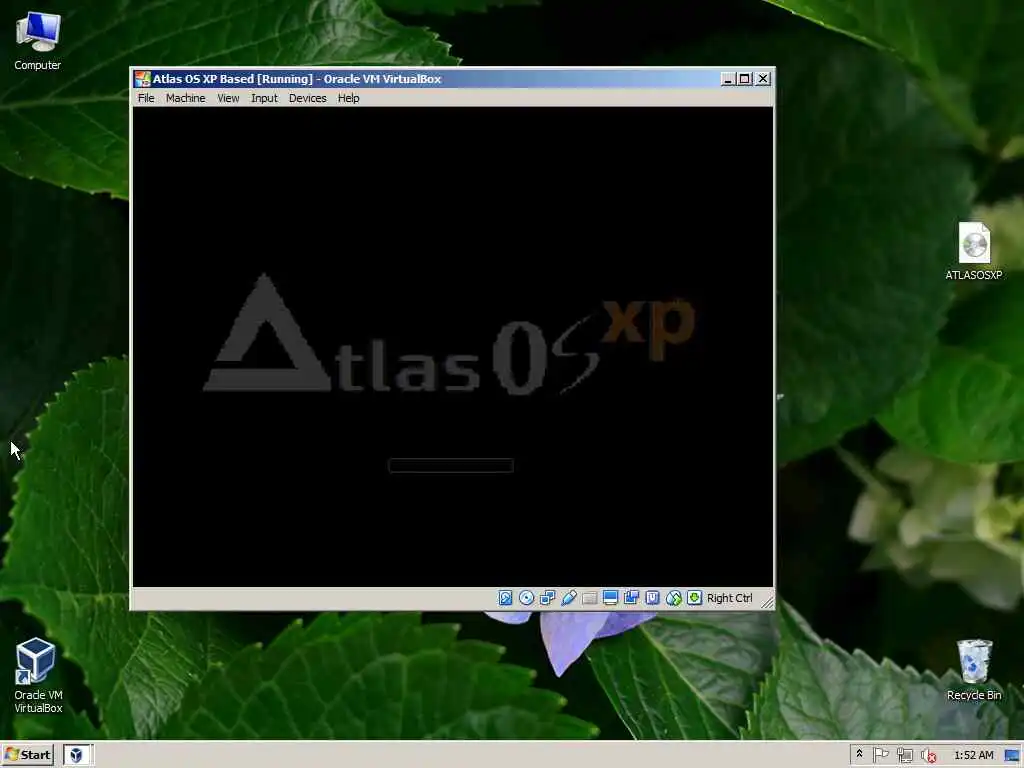
Task: Open the Input menu
Action: coord(264,98)
